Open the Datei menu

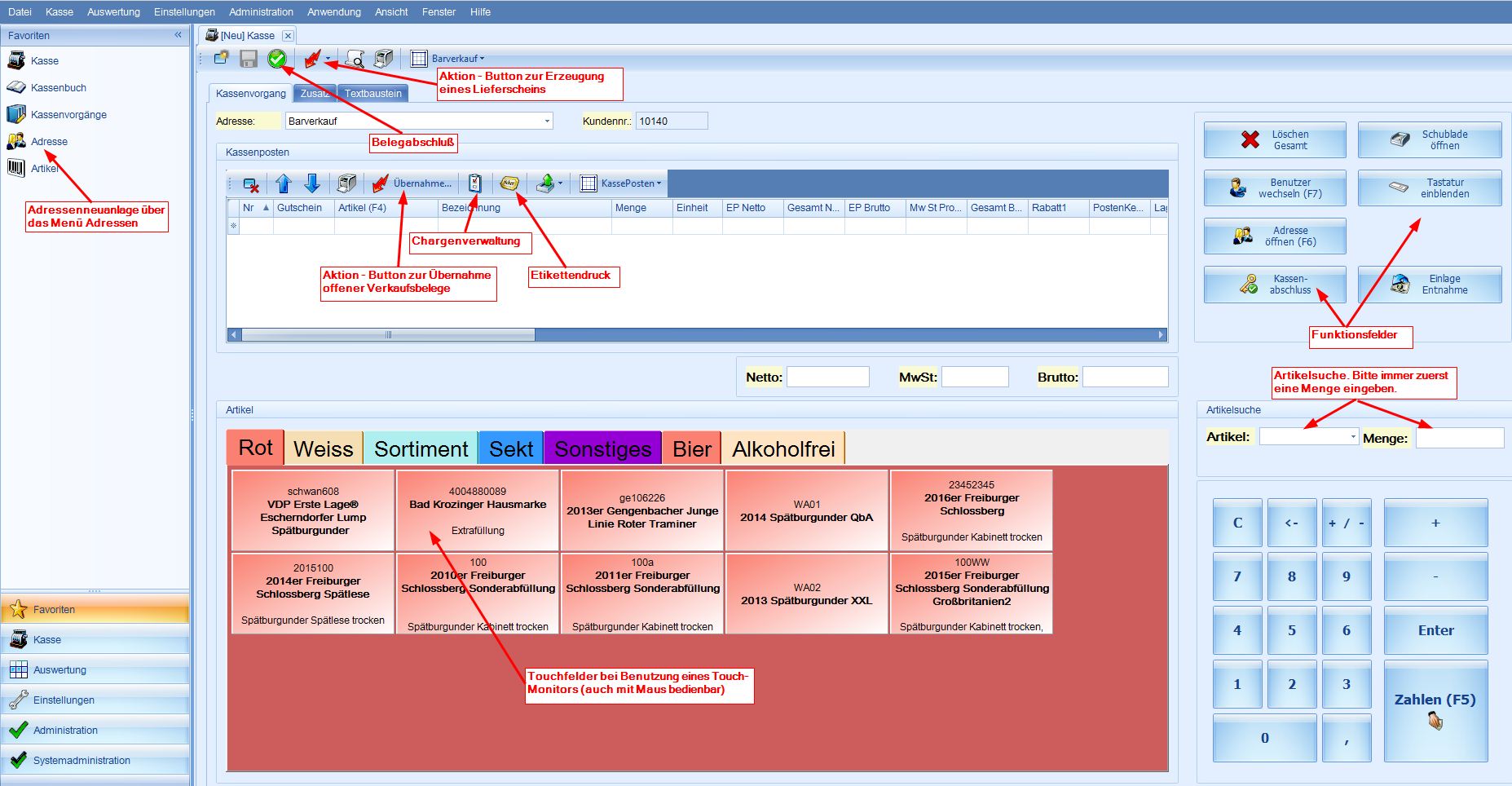20,11
